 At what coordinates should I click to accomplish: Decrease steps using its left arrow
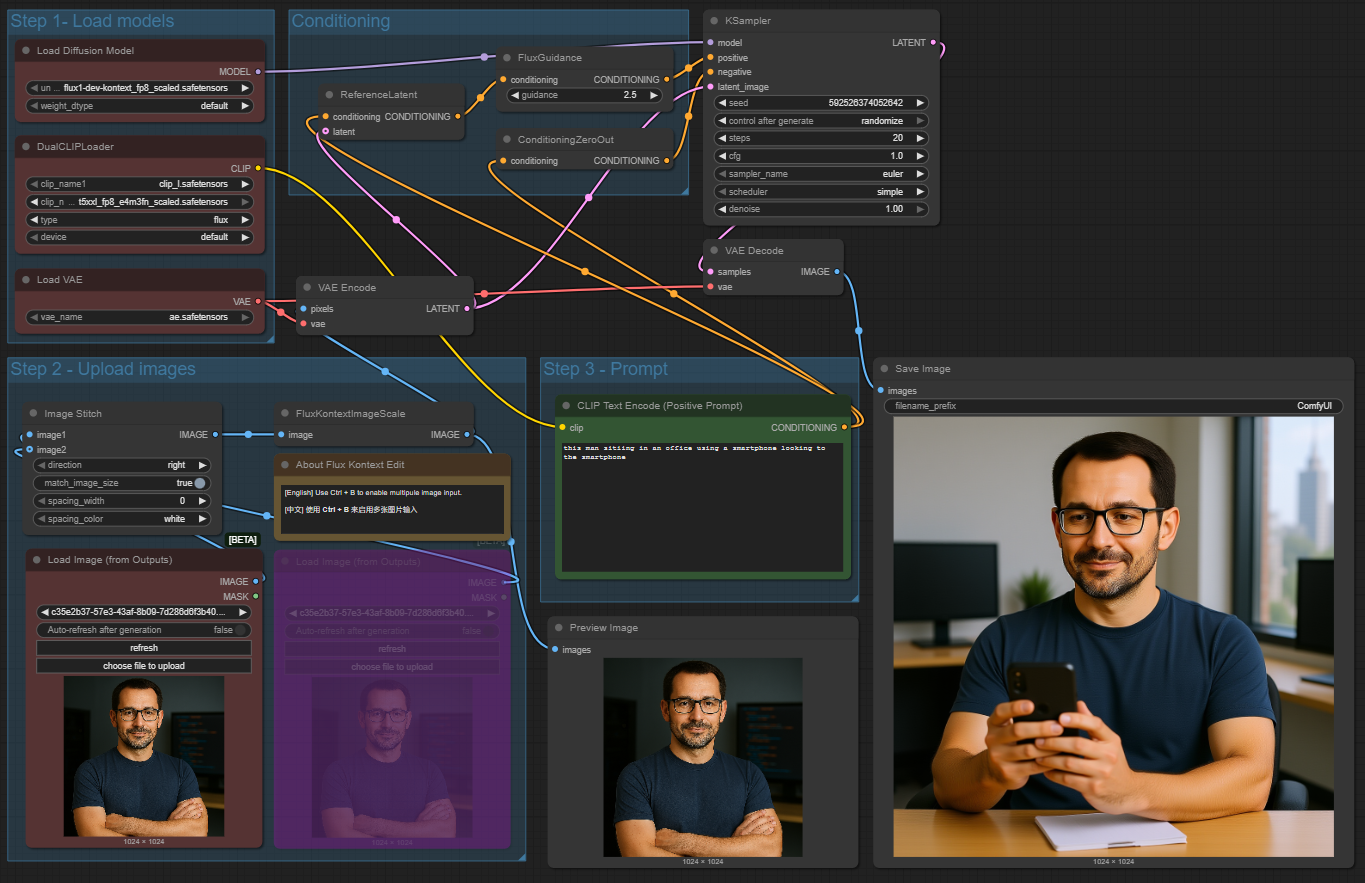(722, 138)
